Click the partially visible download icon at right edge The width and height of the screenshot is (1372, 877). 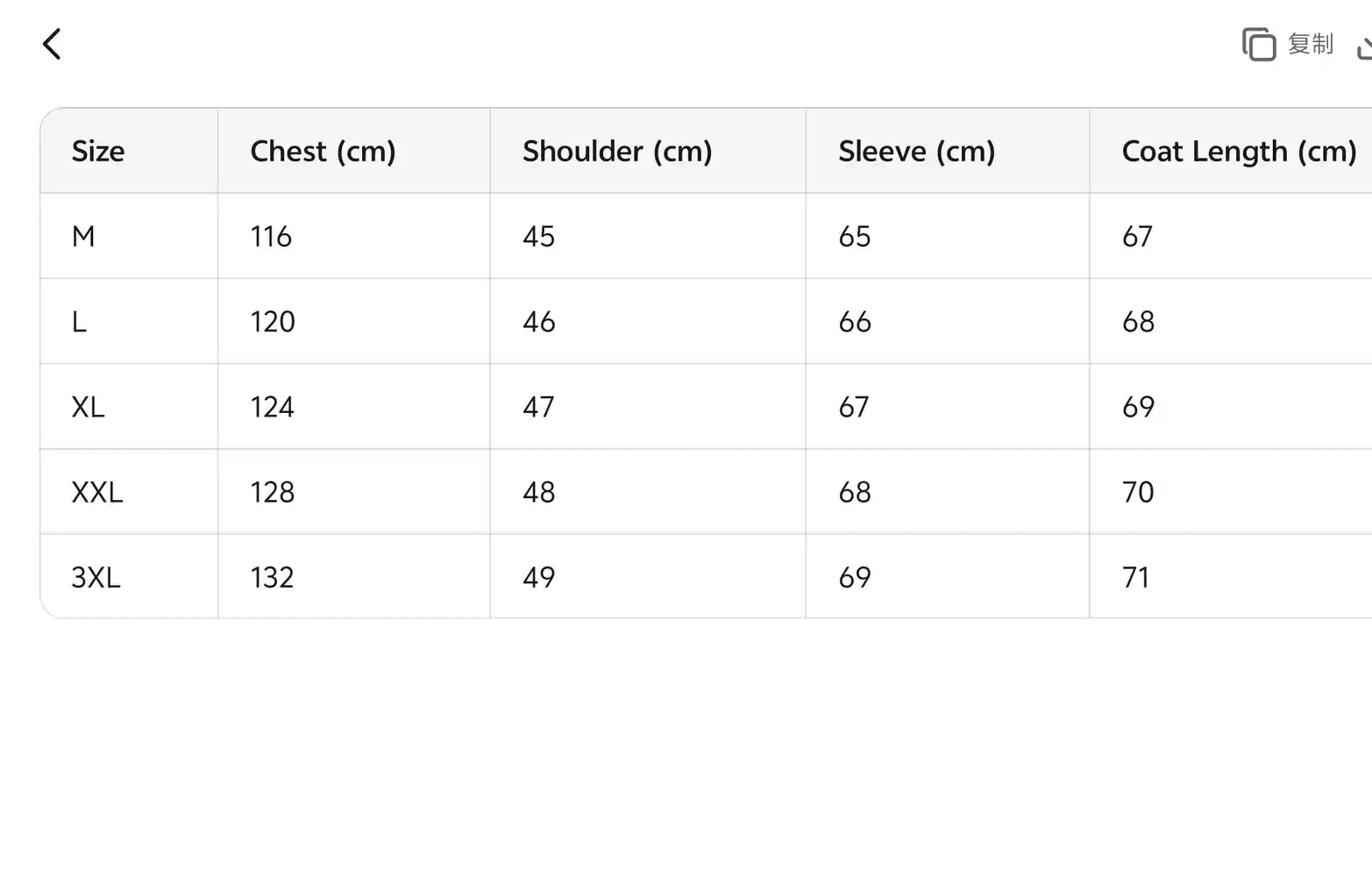(x=1363, y=47)
